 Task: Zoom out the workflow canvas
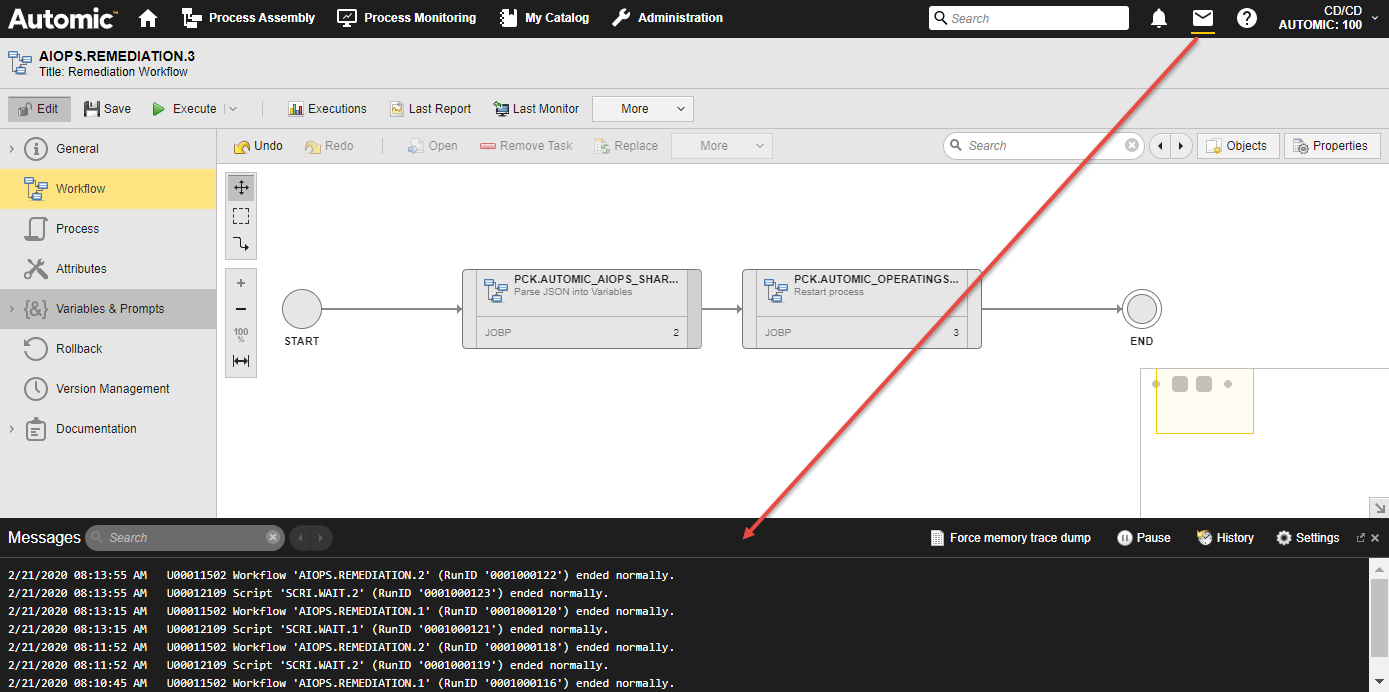tap(241, 309)
